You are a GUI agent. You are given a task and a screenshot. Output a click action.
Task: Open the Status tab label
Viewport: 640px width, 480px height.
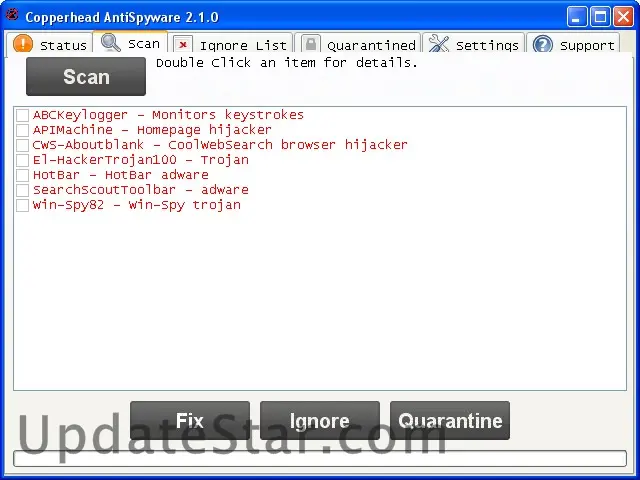click(64, 45)
